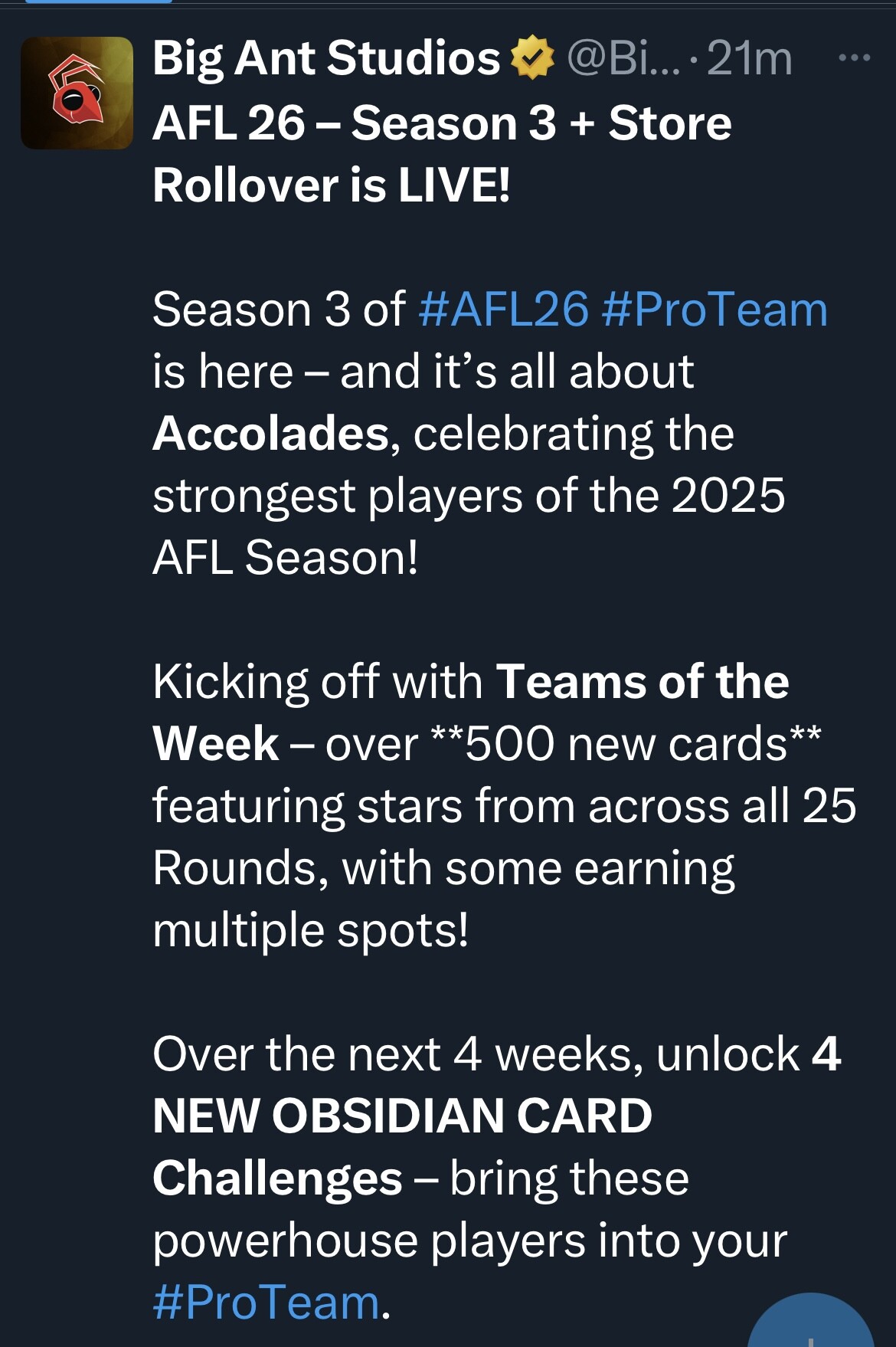Tap the 'multiple spots!' line
Image resolution: width=896 pixels, height=1347 pixels.
(x=310, y=931)
